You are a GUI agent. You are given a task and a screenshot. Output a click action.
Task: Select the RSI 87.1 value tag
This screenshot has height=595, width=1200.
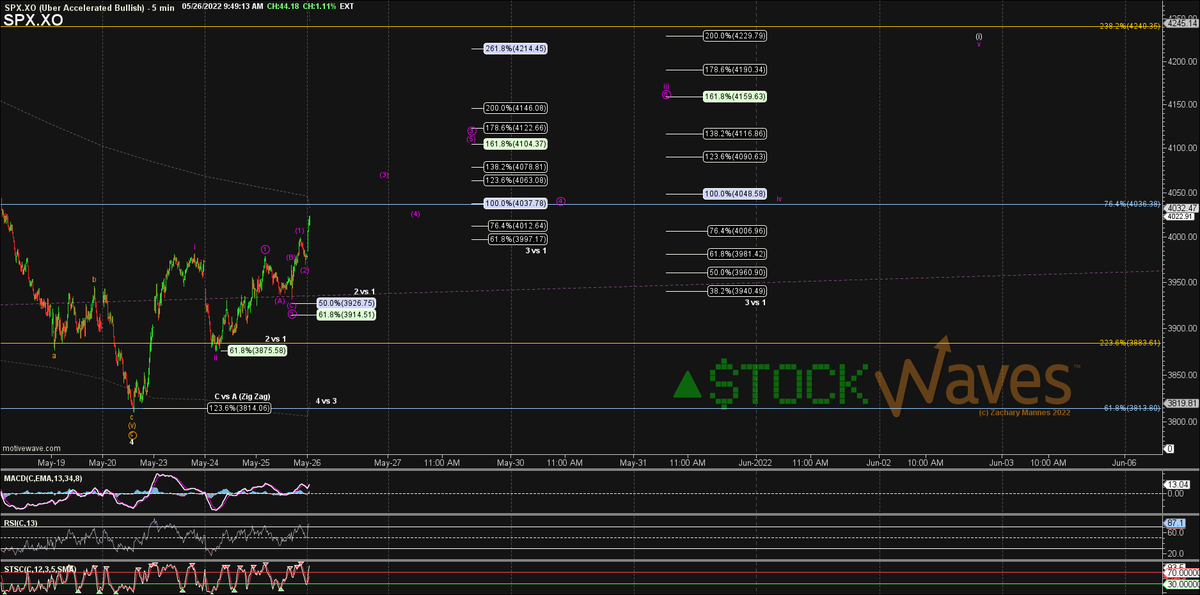[x=1176, y=523]
